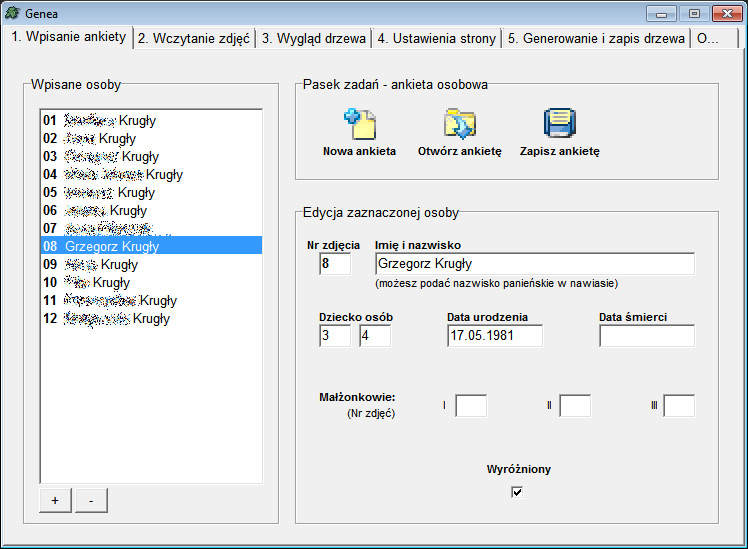Click the third spouse (III) number field
The width and height of the screenshot is (748, 549).
coord(679,406)
